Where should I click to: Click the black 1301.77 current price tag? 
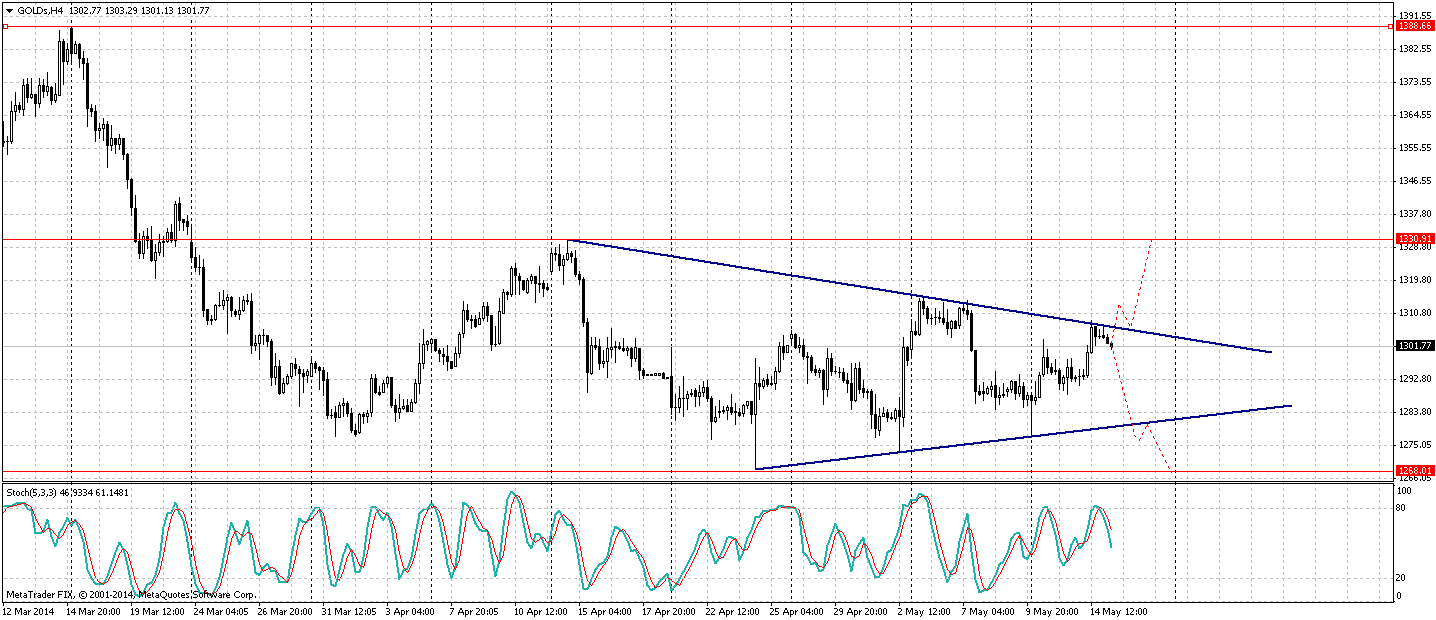pyautogui.click(x=1414, y=346)
